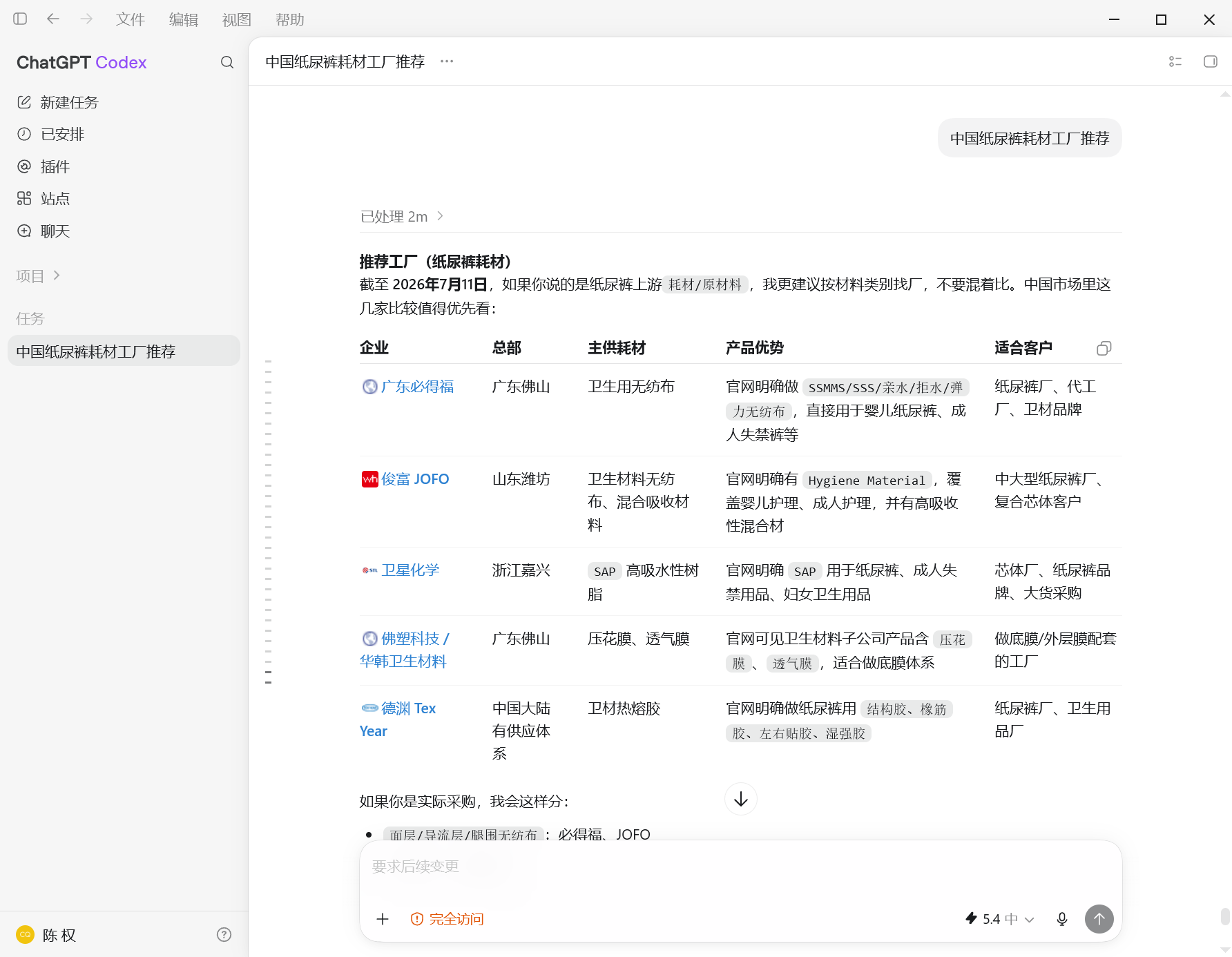Maximize the window
Viewport: 1232px width, 957px height.
click(x=1162, y=19)
